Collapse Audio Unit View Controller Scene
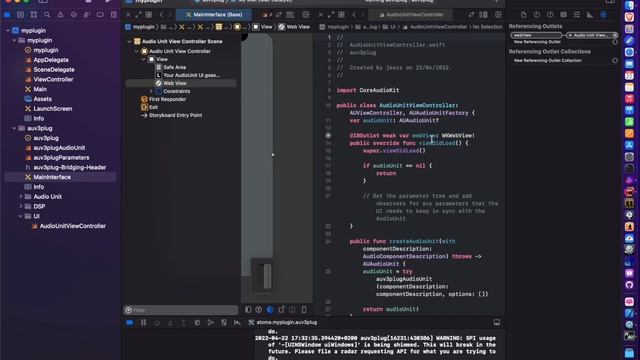This screenshot has height=360, width=640. (129, 42)
